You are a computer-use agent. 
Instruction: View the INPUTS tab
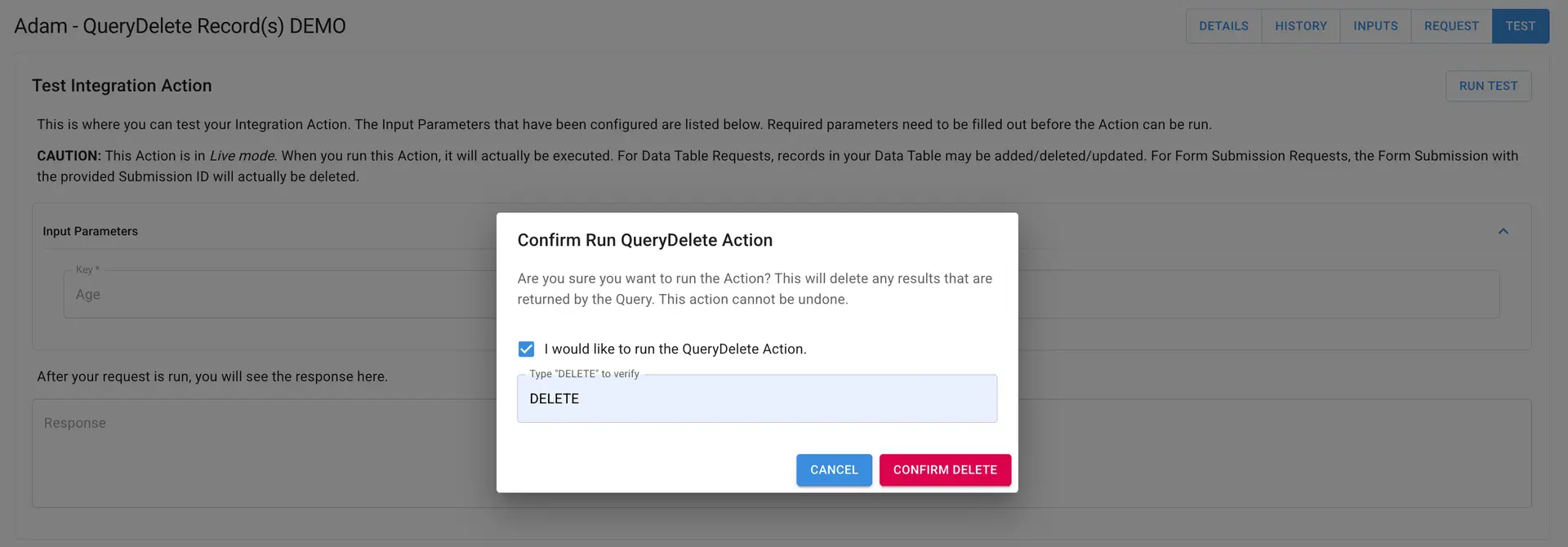point(1374,25)
